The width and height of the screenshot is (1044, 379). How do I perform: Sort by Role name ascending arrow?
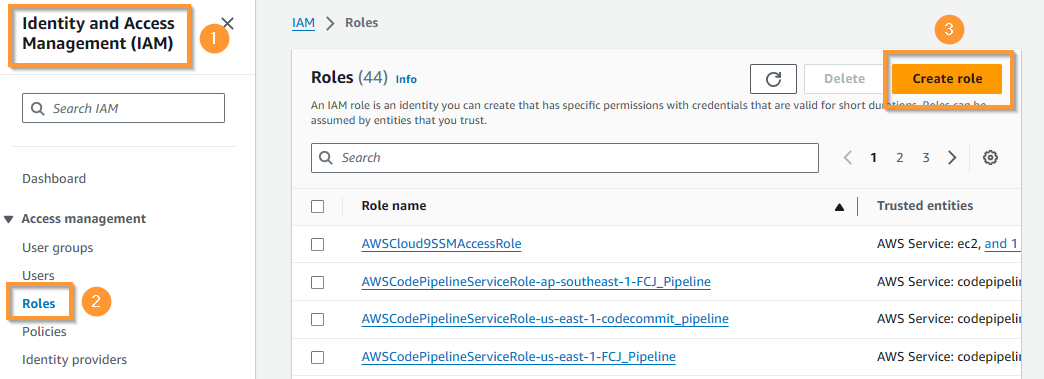[x=839, y=207]
